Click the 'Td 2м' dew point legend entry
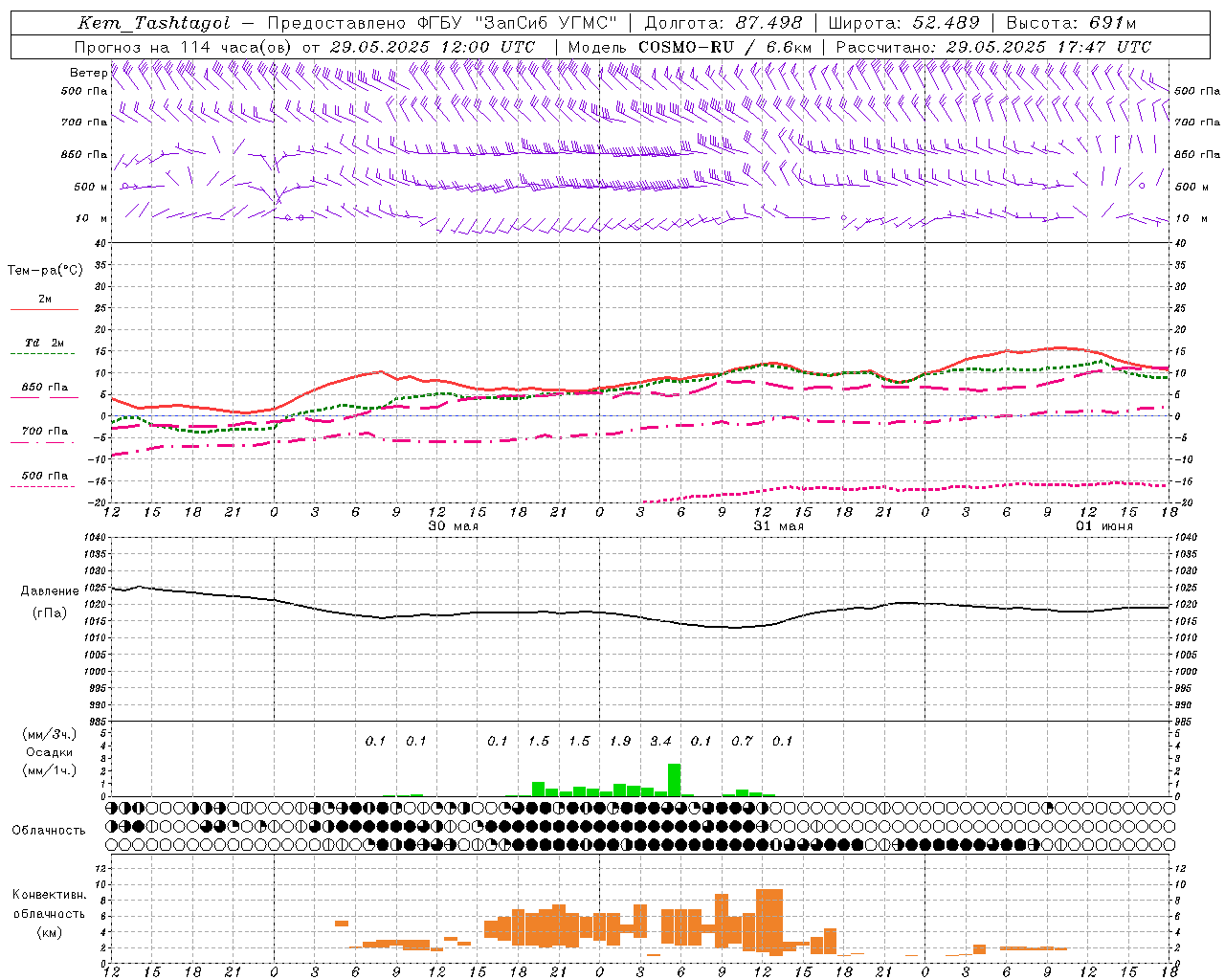This screenshot has width=1225, height=980. [x=44, y=343]
